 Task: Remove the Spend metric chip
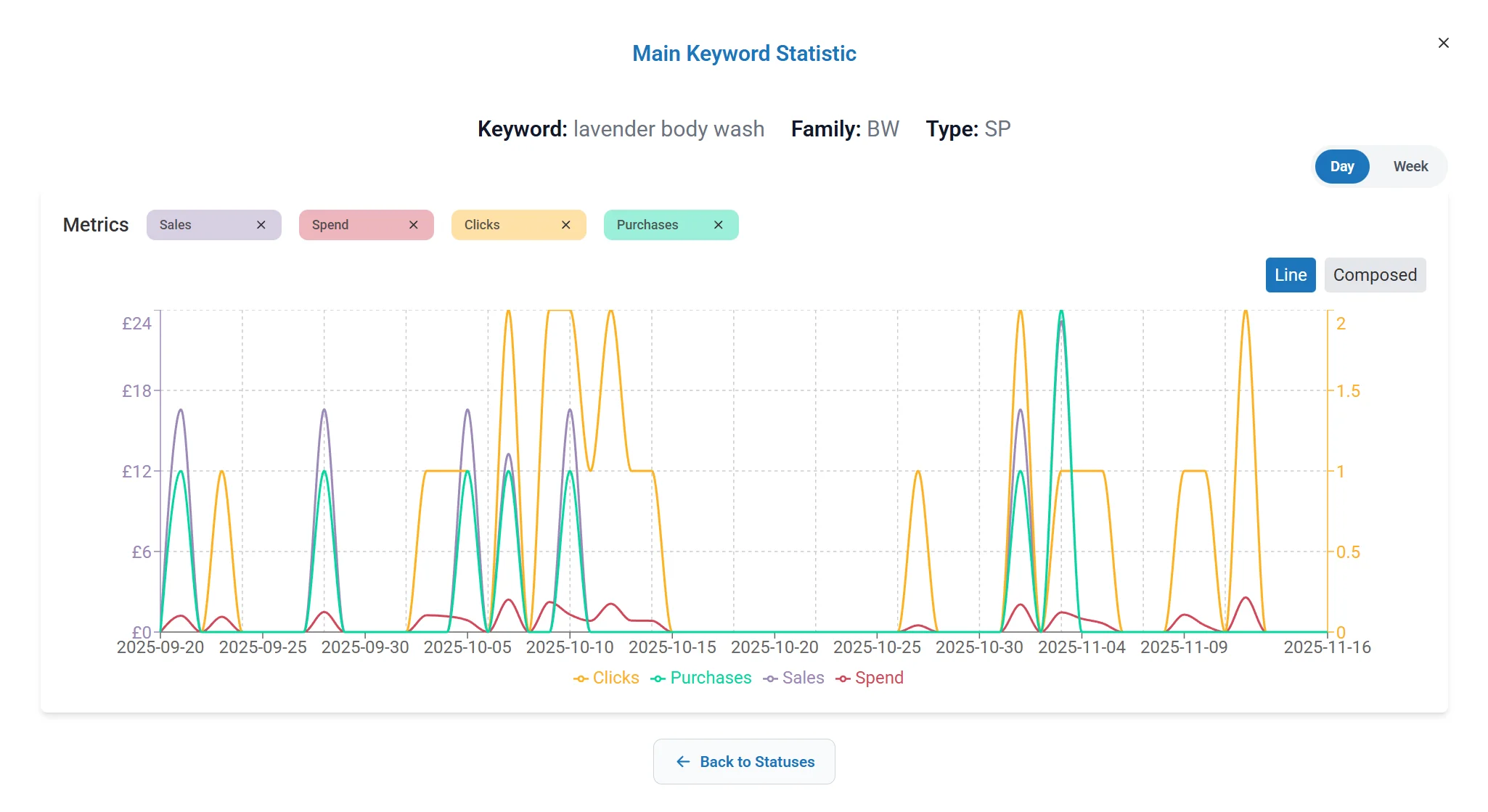tap(414, 225)
